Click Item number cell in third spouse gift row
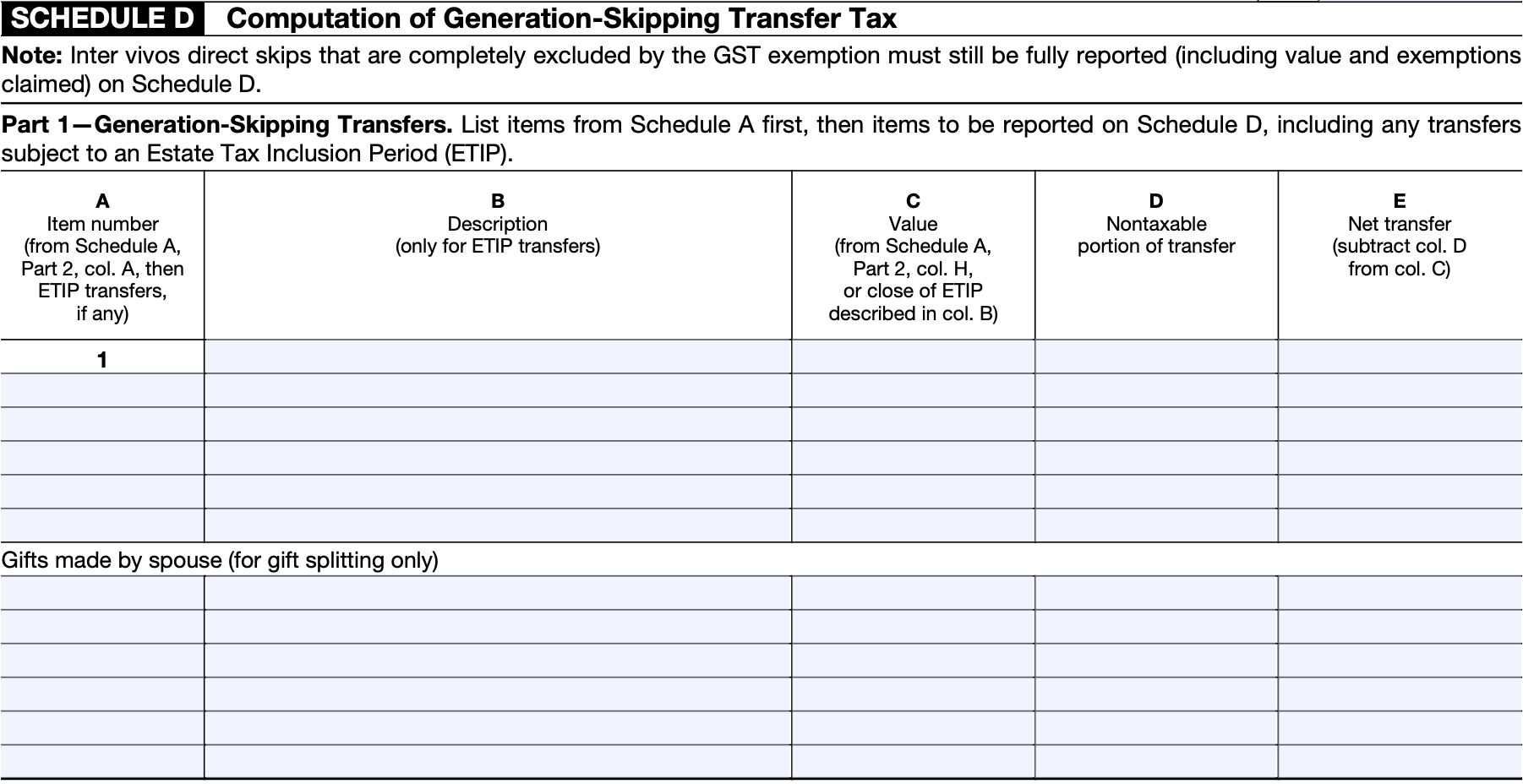 coord(101,661)
